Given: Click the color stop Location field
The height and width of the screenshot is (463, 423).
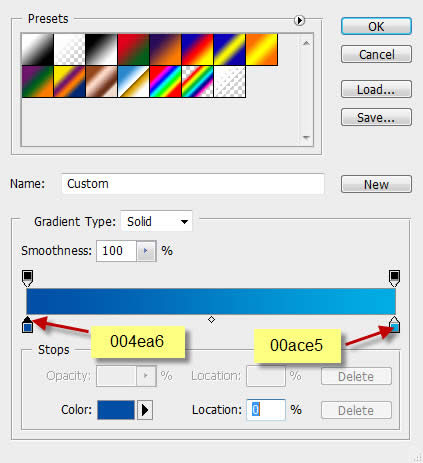Looking at the screenshot, I should 266,410.
